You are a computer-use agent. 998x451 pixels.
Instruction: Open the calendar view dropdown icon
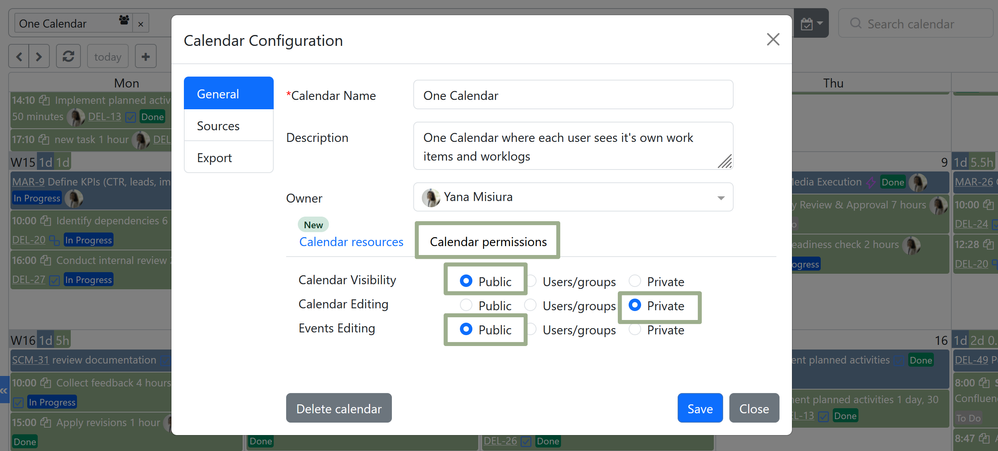(811, 24)
